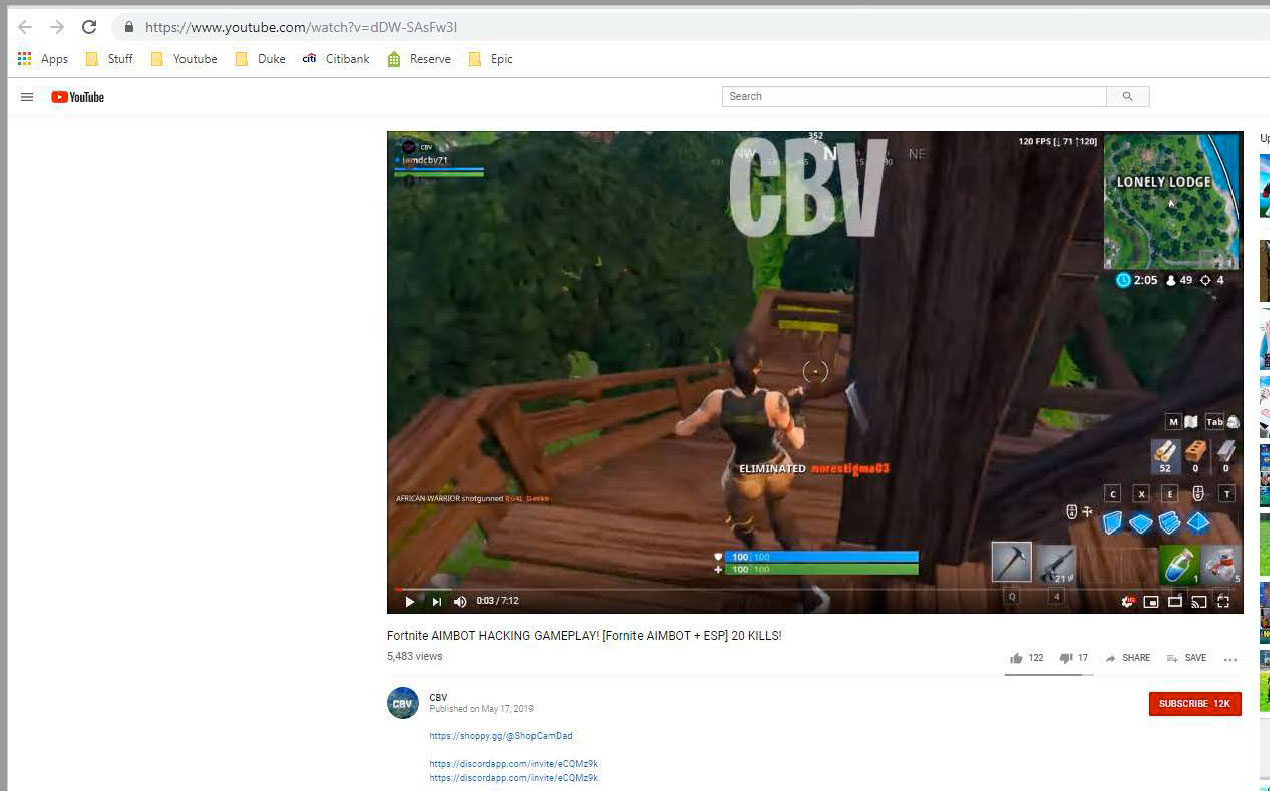Open the Youtube bookmark folder
Viewport: 1270px width, 791px height.
click(x=184, y=59)
